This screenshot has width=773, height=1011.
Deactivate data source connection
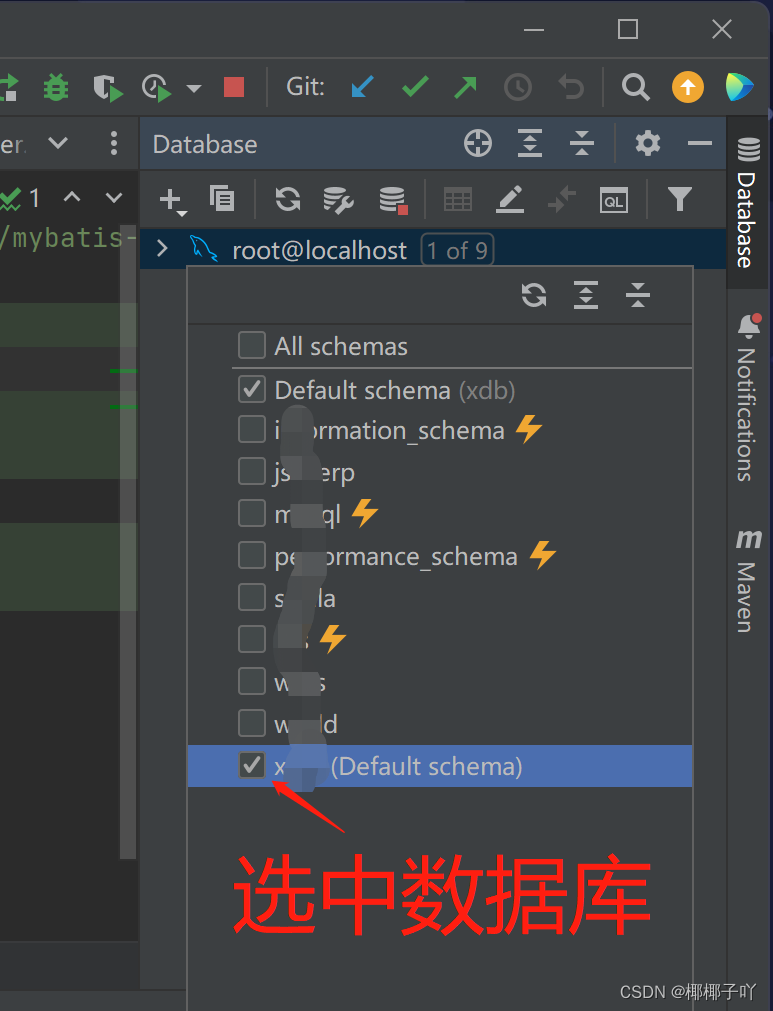[x=393, y=200]
